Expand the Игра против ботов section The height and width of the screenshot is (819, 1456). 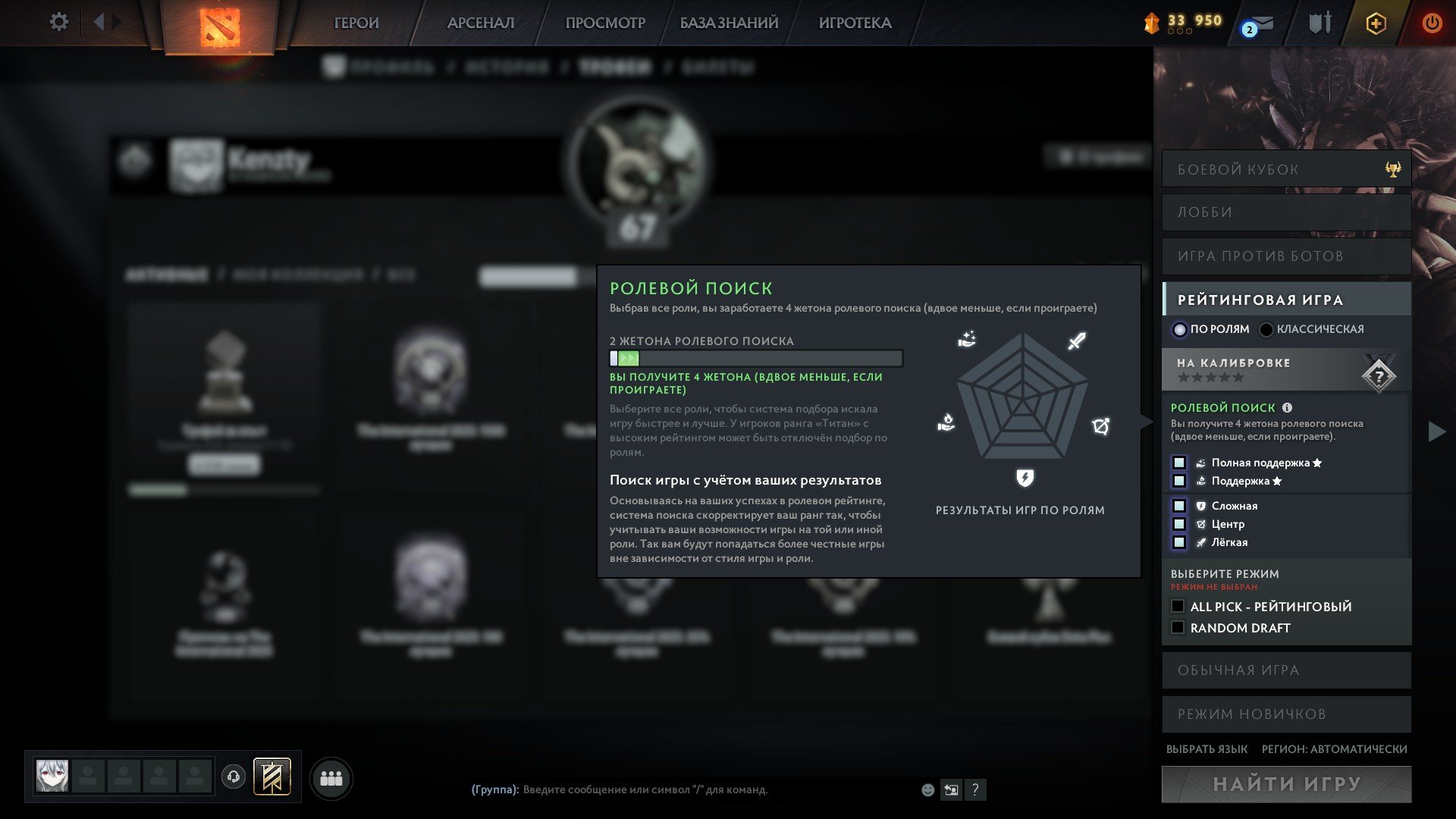point(1286,256)
